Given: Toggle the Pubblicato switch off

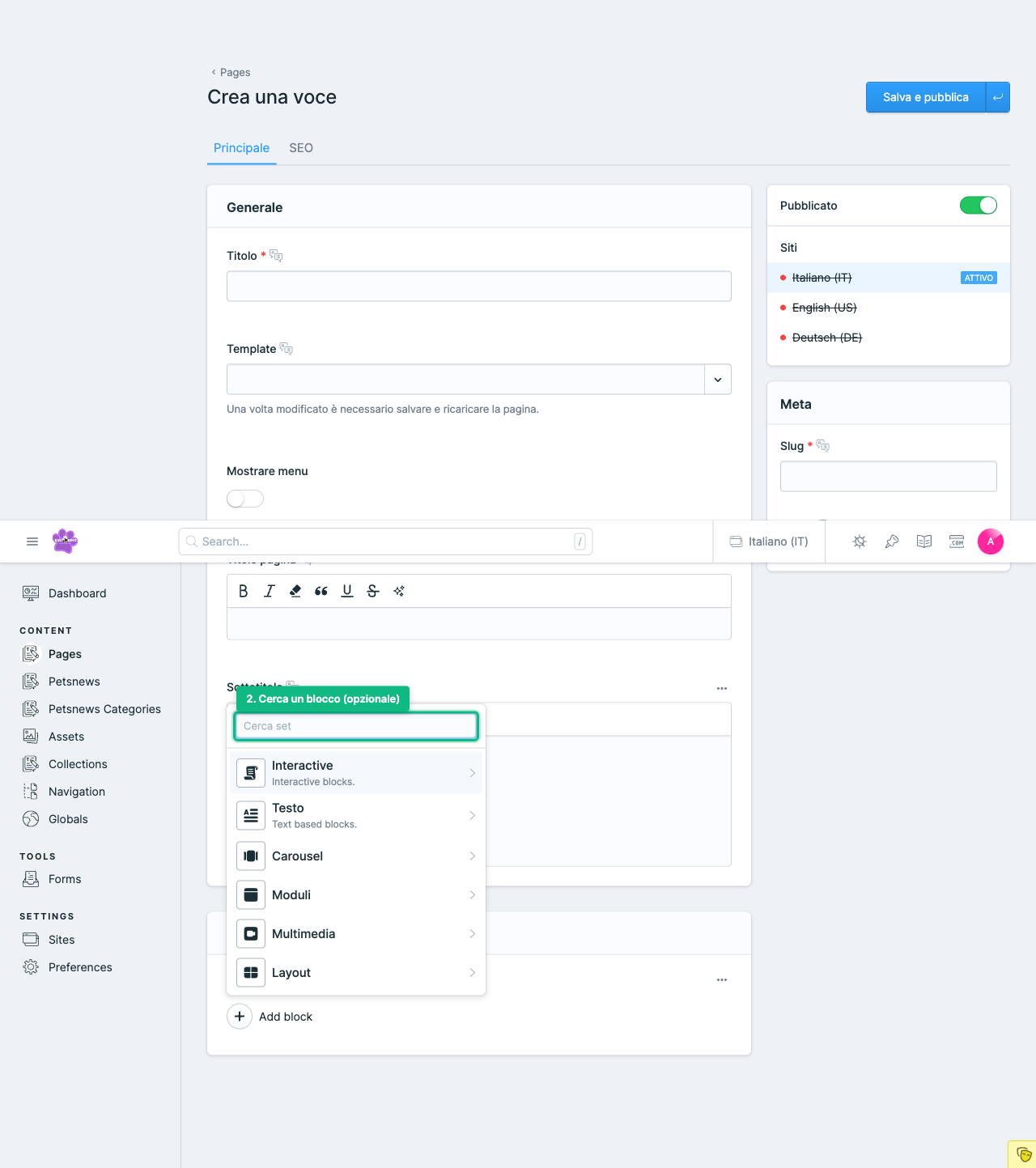Looking at the screenshot, I should coord(978,206).
